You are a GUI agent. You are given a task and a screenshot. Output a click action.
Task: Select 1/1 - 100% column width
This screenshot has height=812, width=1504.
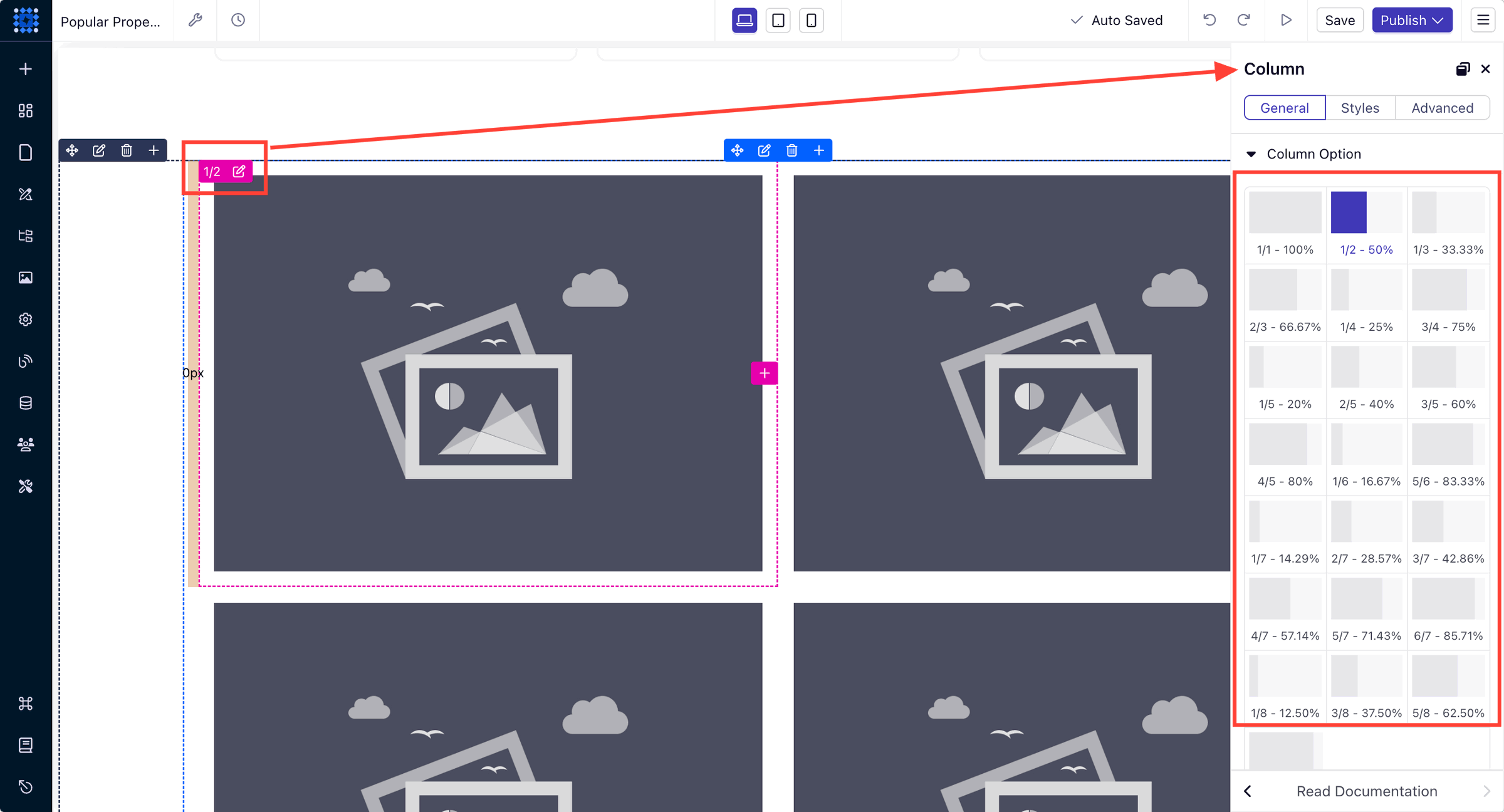(1285, 224)
